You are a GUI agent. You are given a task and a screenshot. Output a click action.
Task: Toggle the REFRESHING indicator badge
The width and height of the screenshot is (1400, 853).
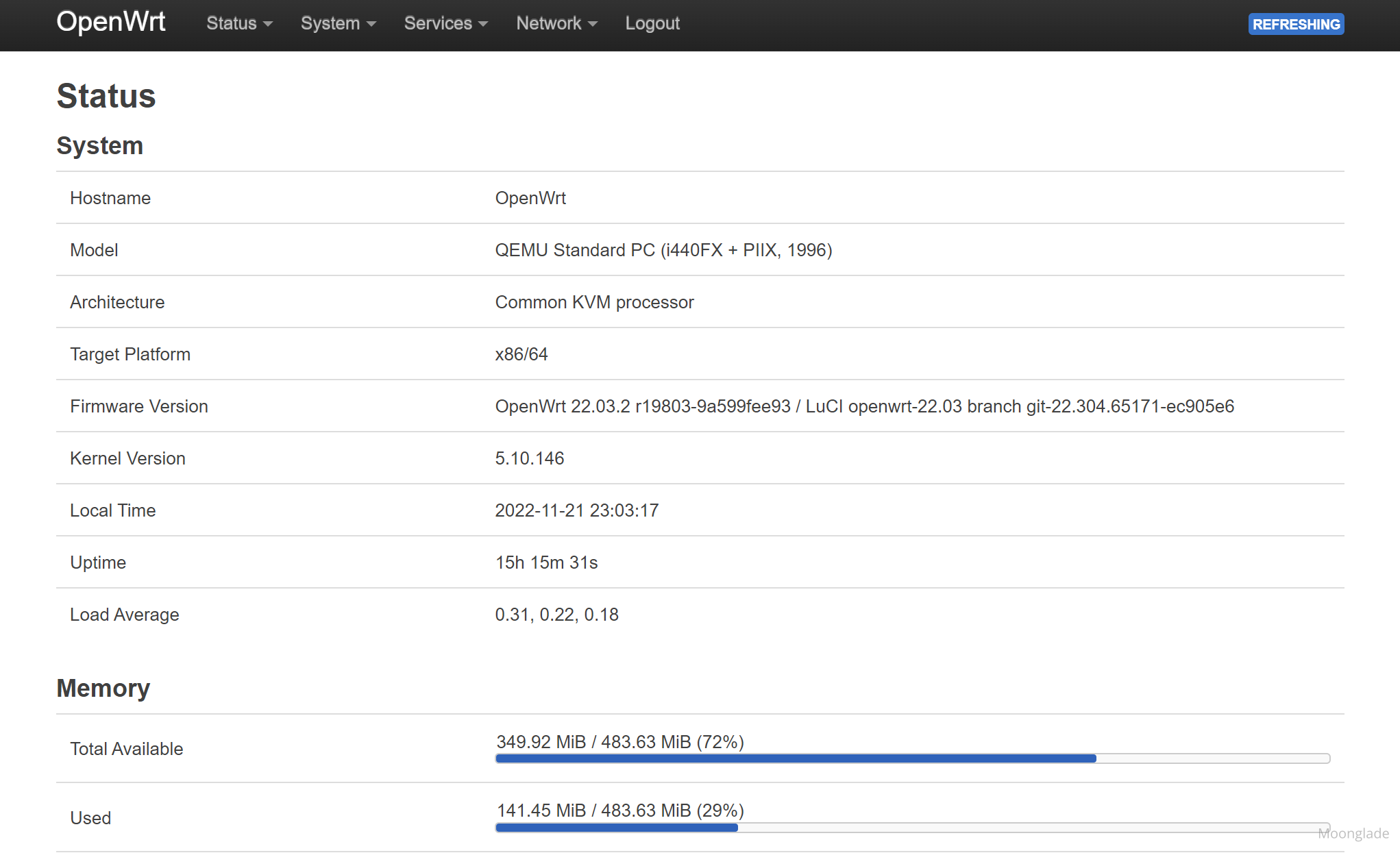click(x=1295, y=24)
